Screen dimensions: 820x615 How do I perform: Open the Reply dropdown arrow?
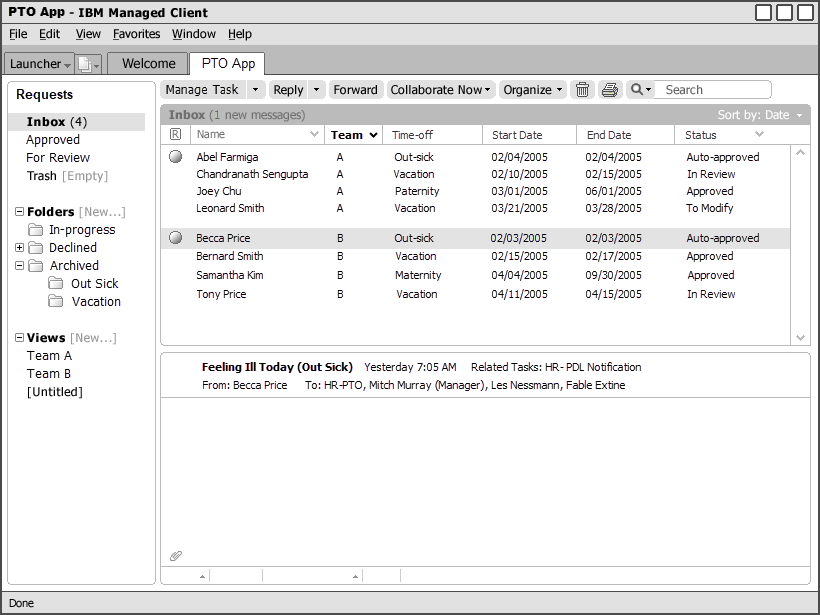pyautogui.click(x=316, y=90)
